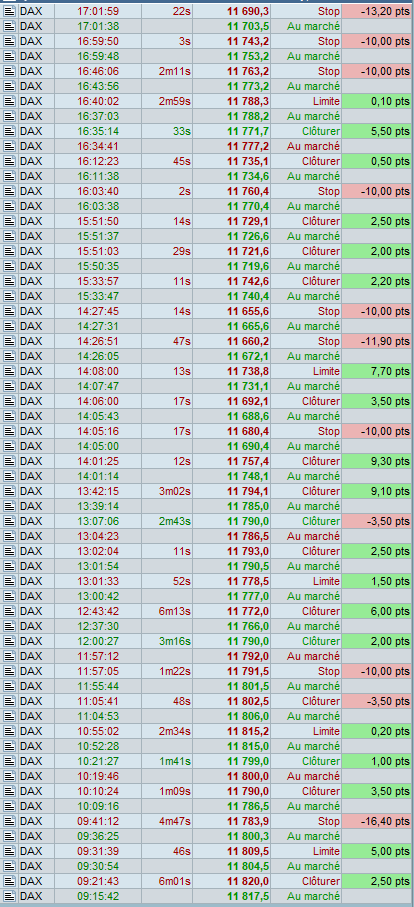The width and height of the screenshot is (414, 907).
Task: Open details icon for the 17:01:38 row
Action: point(9,26)
